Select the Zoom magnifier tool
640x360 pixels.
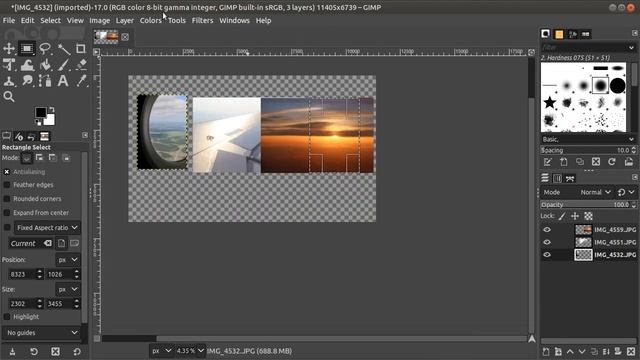point(9,97)
